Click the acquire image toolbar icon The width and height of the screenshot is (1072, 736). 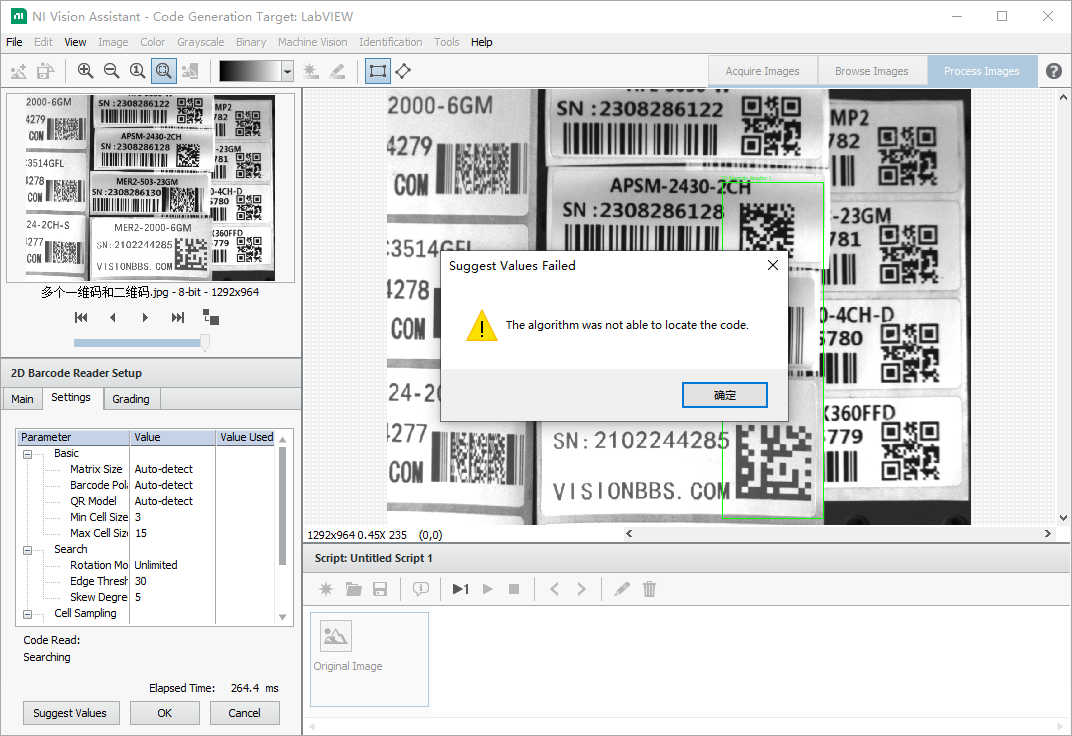tap(19, 71)
